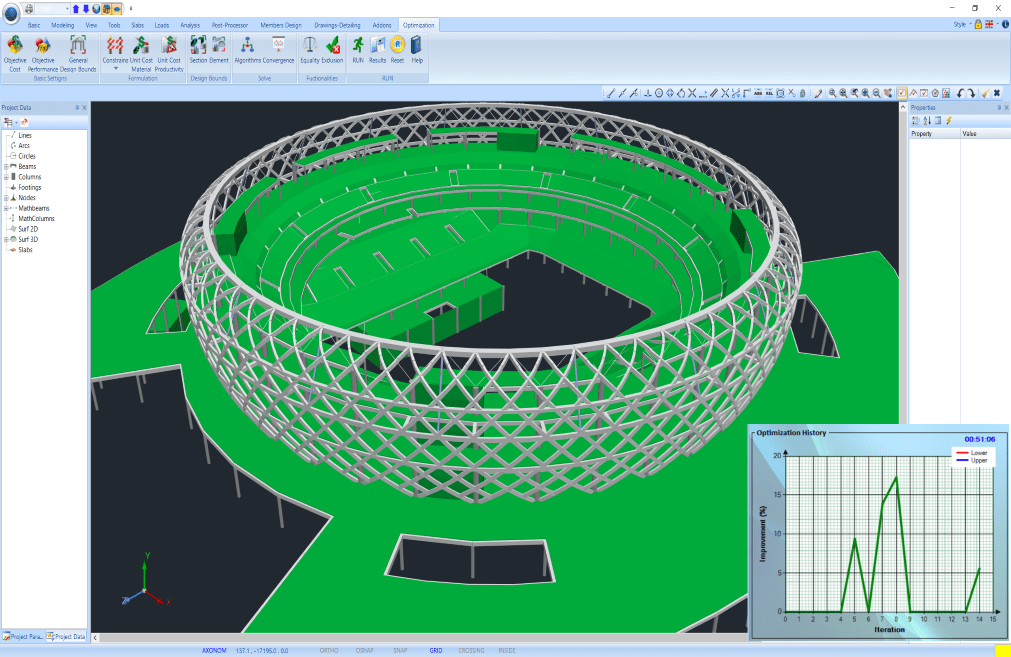Click the Reset optimization icon
1011x657 pixels.
397,45
